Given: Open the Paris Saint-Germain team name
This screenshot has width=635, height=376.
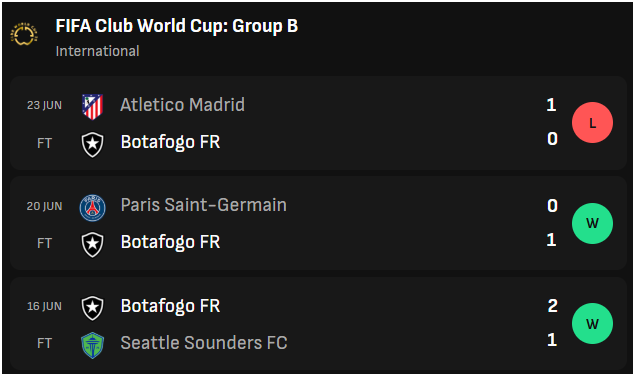Looking at the screenshot, I should [x=204, y=205].
